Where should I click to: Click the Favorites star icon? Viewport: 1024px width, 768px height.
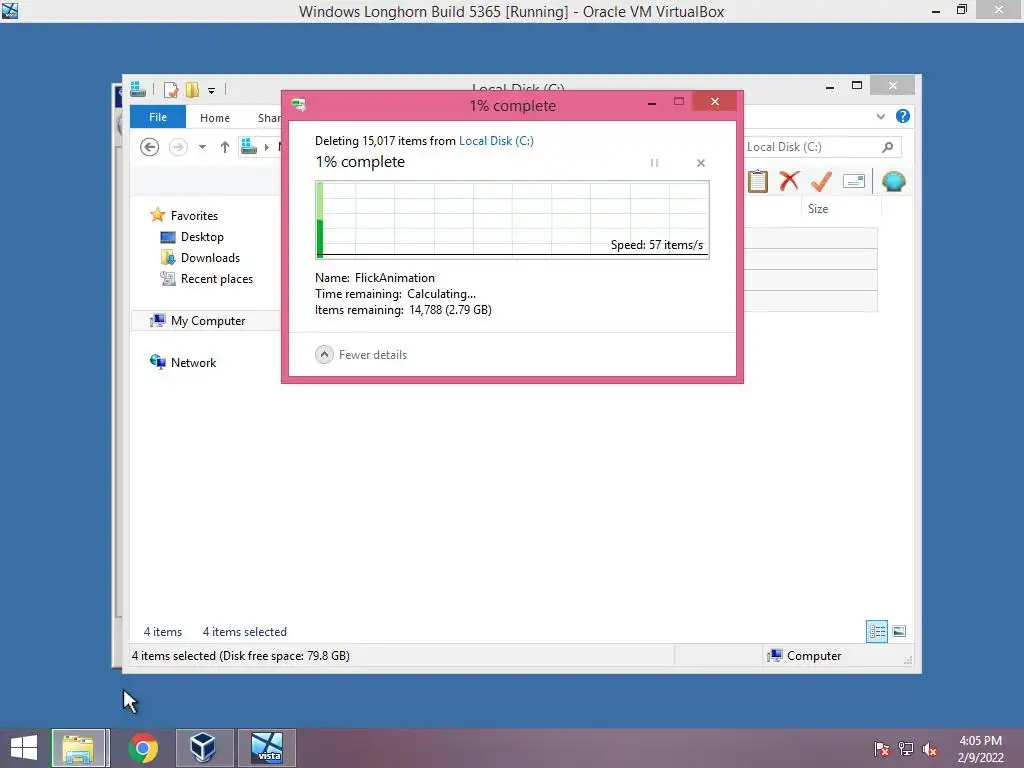pos(157,215)
